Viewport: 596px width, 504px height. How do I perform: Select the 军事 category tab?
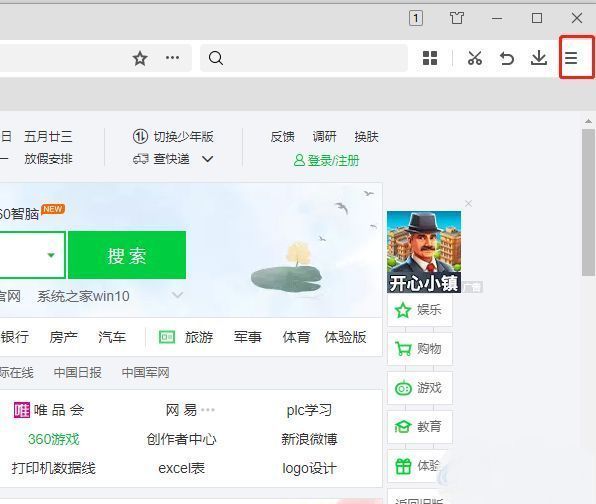click(x=247, y=337)
